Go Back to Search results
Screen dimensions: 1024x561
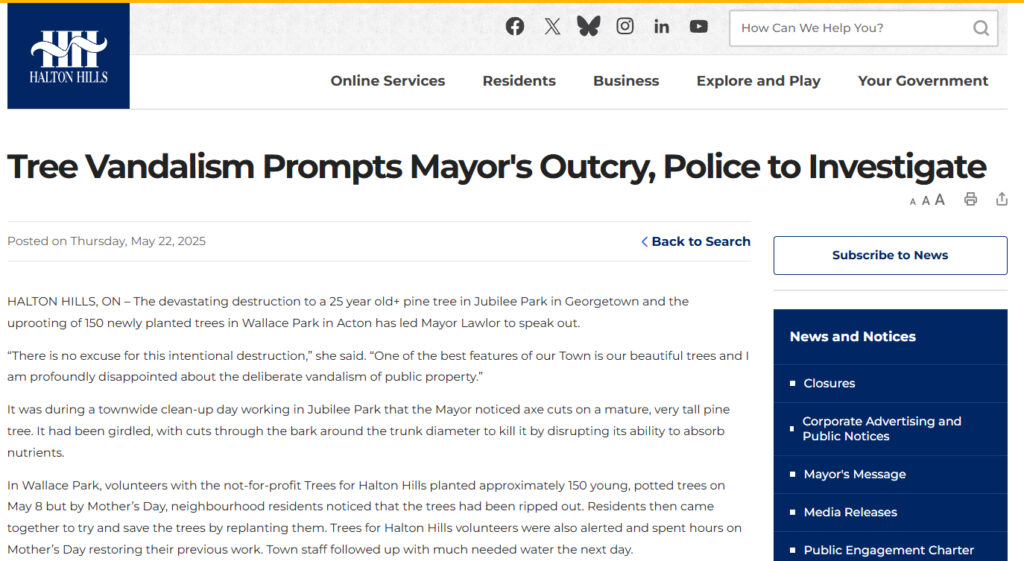point(696,242)
